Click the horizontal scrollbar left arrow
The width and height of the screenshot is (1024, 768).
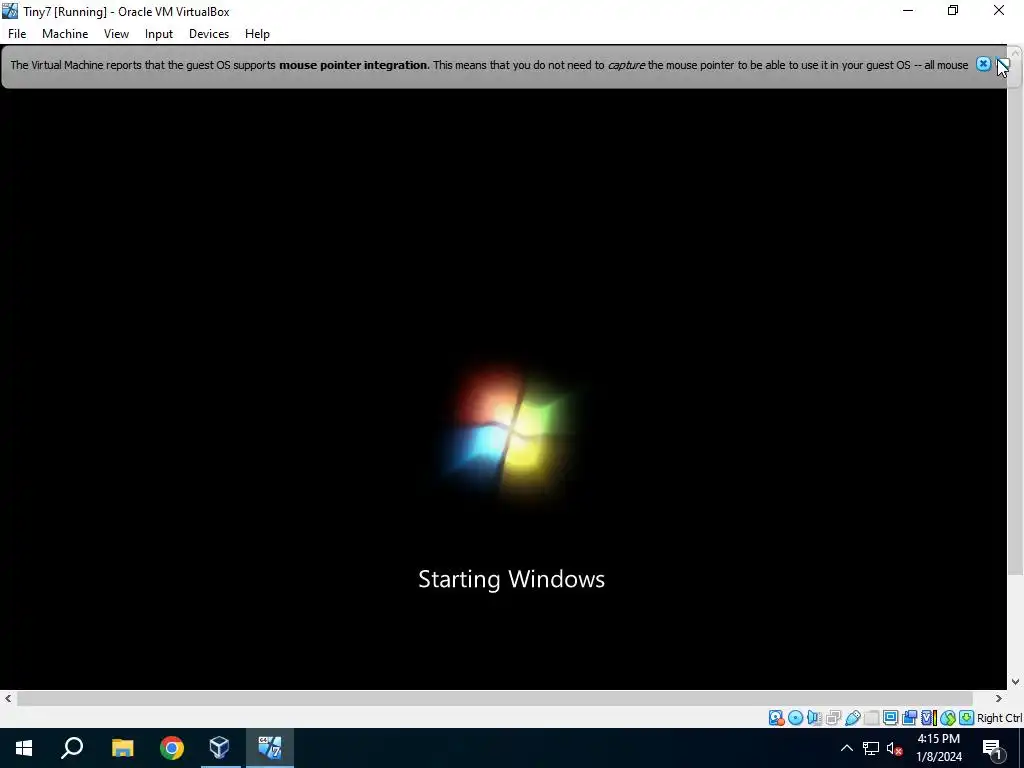(x=8, y=699)
